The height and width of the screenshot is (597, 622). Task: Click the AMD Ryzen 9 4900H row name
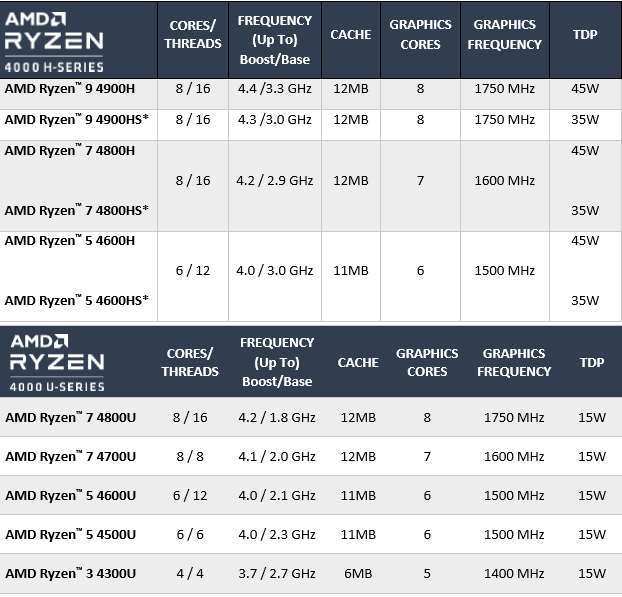[x=70, y=88]
